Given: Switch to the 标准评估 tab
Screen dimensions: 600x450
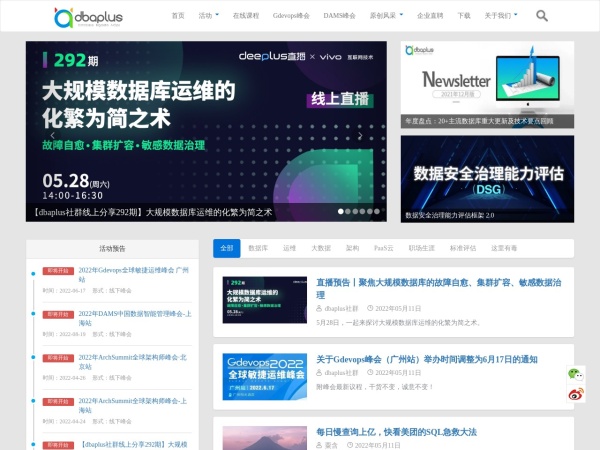Looking at the screenshot, I should [x=463, y=248].
